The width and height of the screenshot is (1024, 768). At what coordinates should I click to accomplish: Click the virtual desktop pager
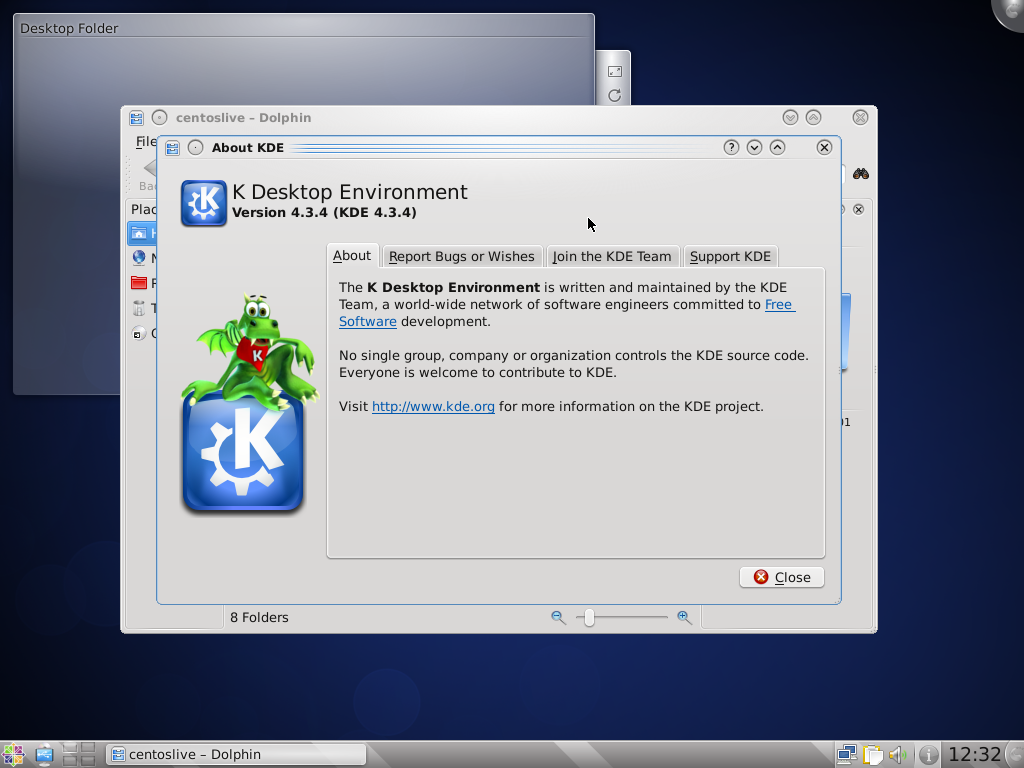(x=79, y=754)
